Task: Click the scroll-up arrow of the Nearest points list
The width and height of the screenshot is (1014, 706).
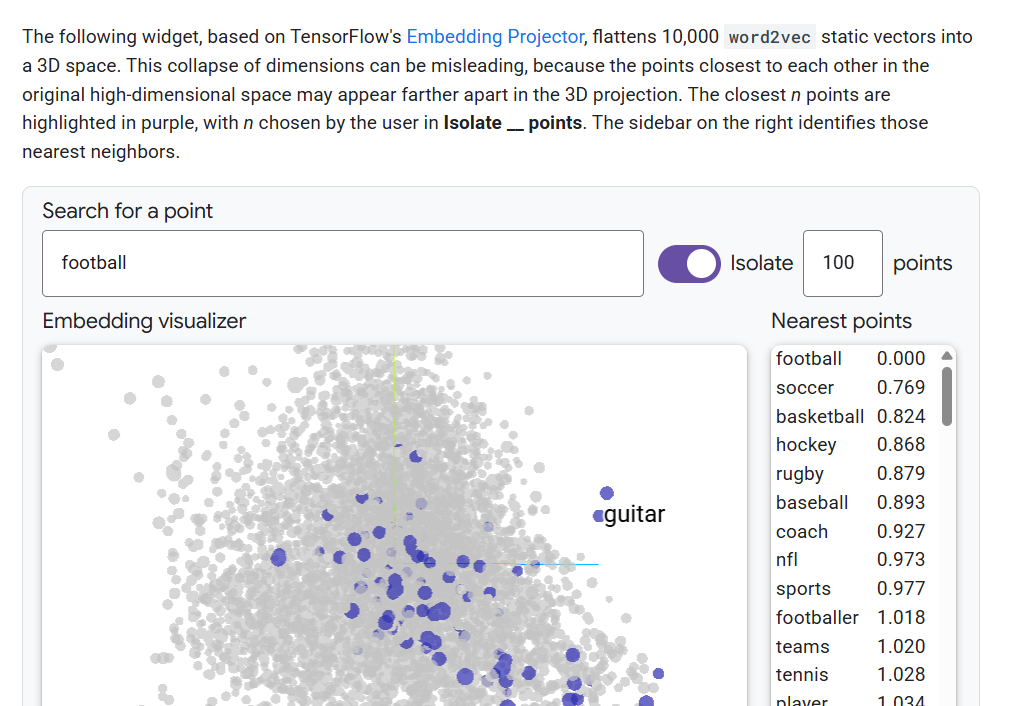Action: pyautogui.click(x=947, y=356)
